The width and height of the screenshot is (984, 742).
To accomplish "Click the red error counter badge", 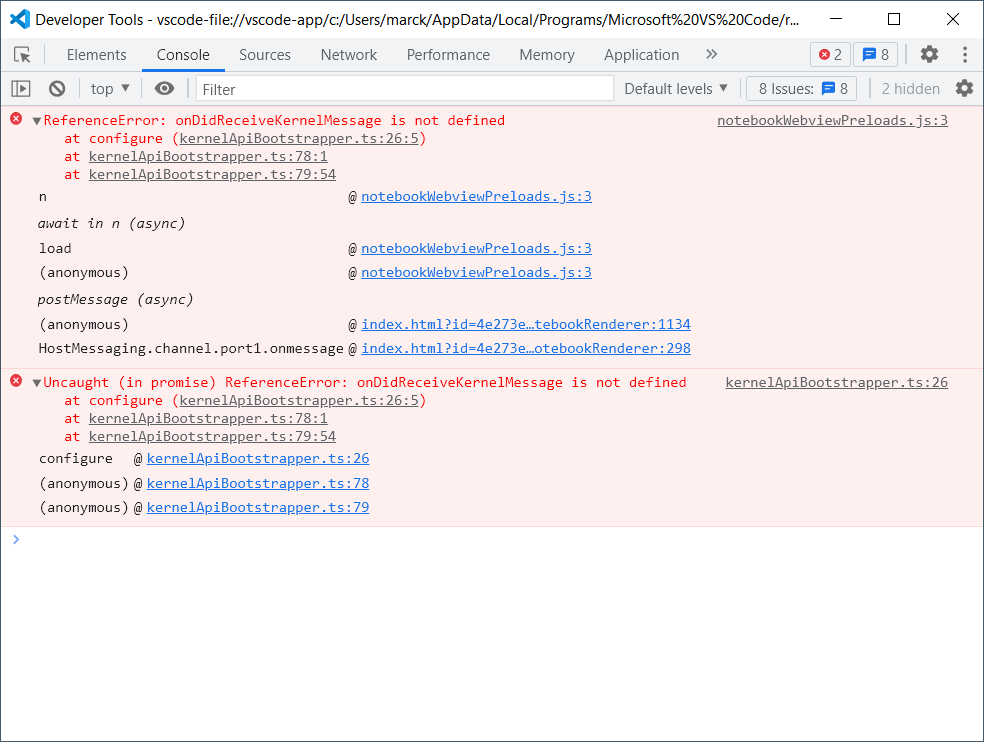I will tap(829, 54).
